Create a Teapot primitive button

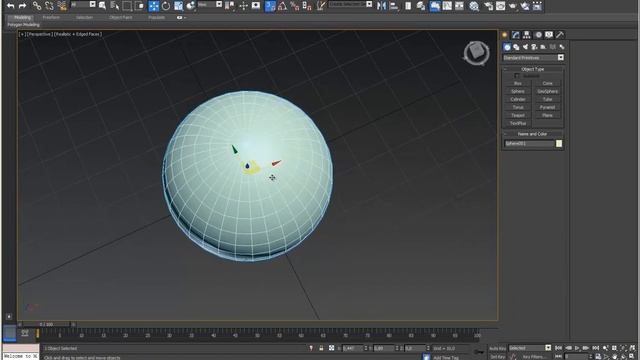pos(518,115)
